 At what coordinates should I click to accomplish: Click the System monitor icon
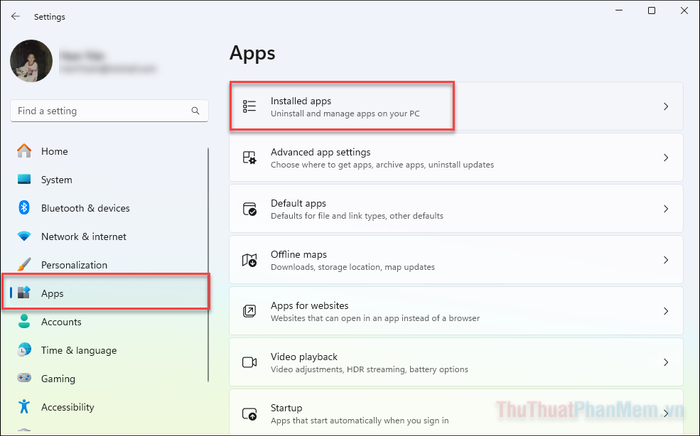pyautogui.click(x=24, y=179)
